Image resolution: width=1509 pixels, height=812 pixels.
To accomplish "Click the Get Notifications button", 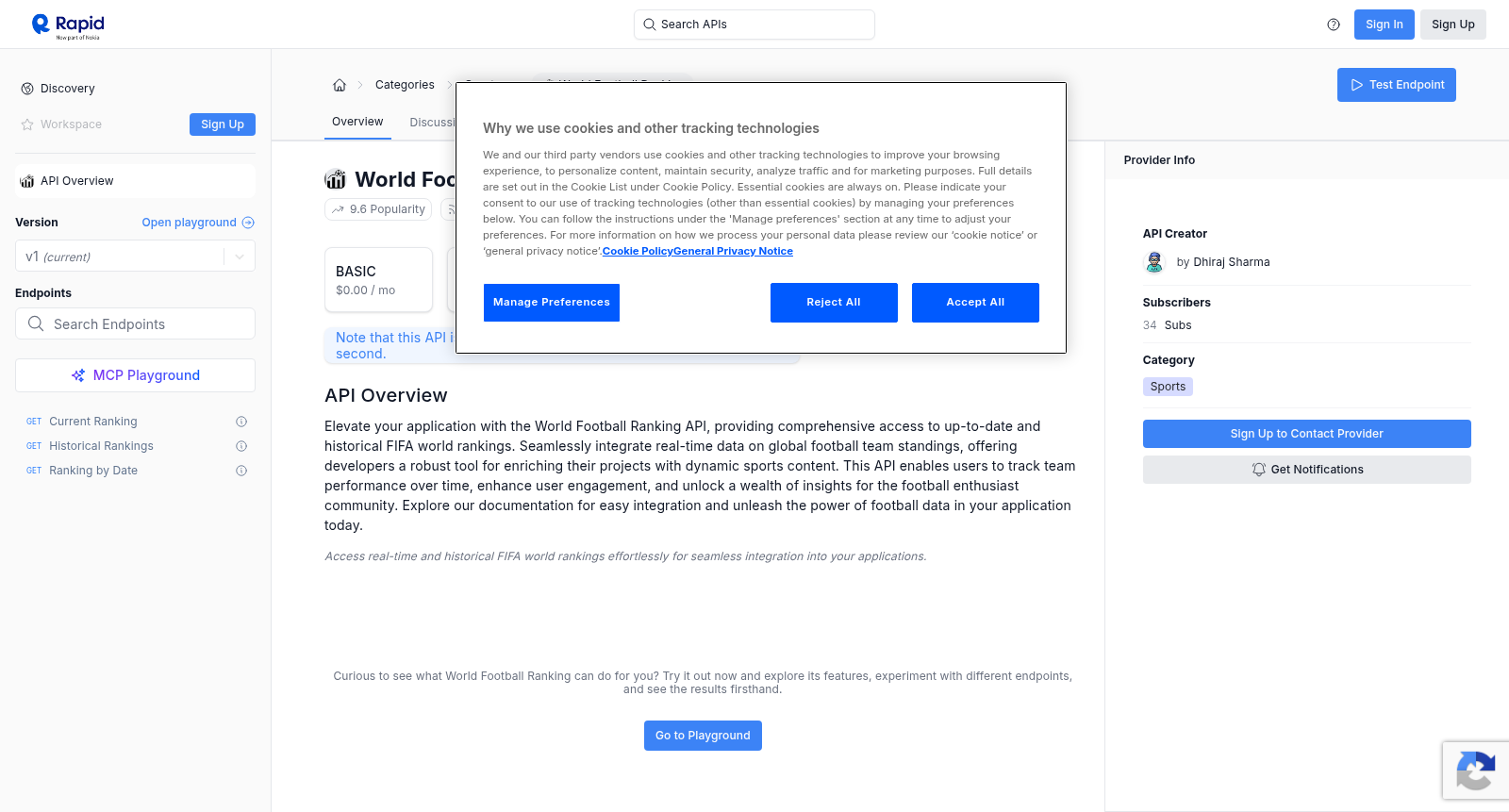I will (1307, 470).
